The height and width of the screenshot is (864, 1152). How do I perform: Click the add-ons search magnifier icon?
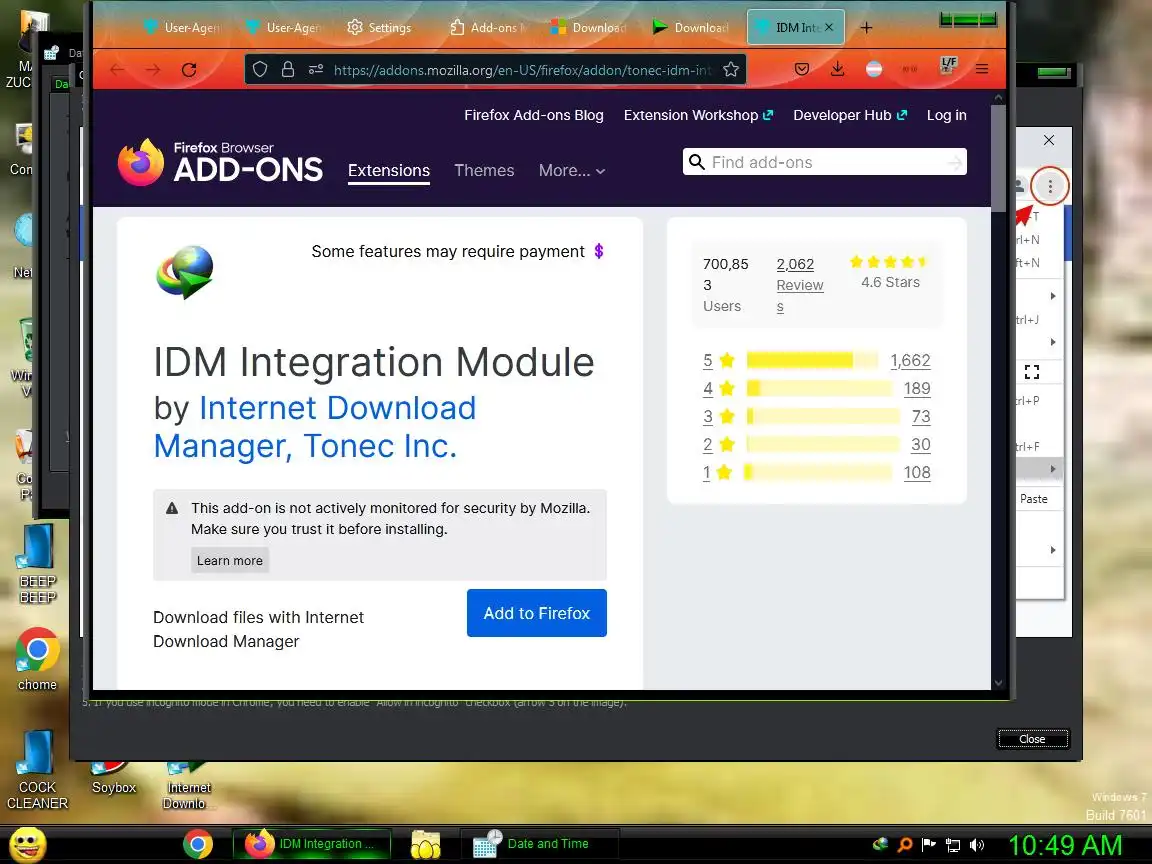pos(696,162)
